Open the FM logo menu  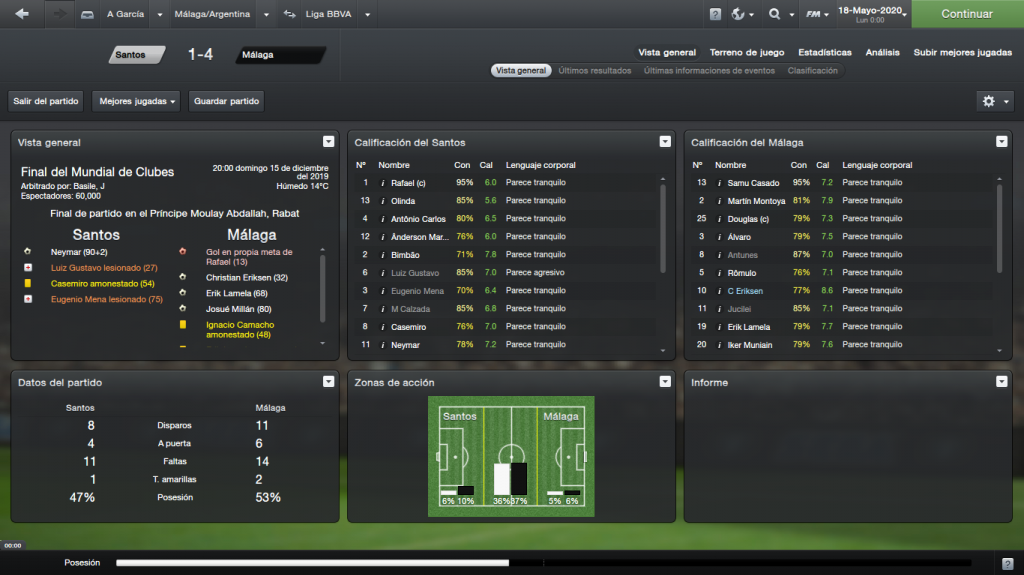click(x=817, y=14)
